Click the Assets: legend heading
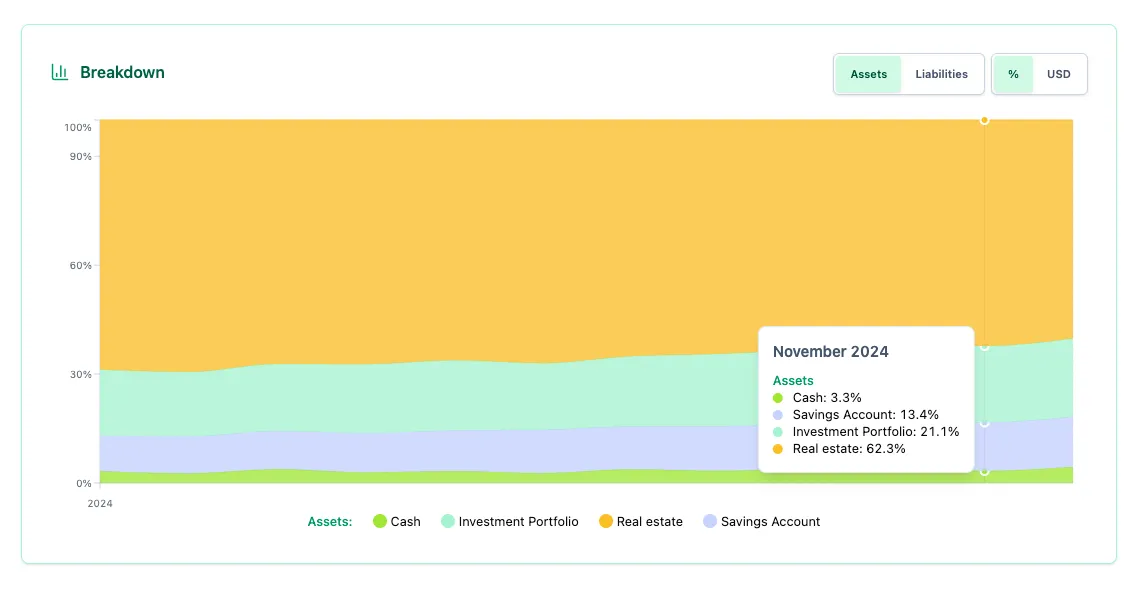Viewport: 1144px width, 600px height. tap(330, 521)
